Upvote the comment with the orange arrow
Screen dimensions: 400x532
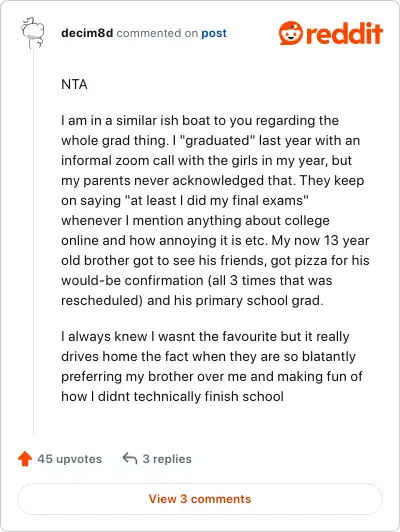coord(25,459)
